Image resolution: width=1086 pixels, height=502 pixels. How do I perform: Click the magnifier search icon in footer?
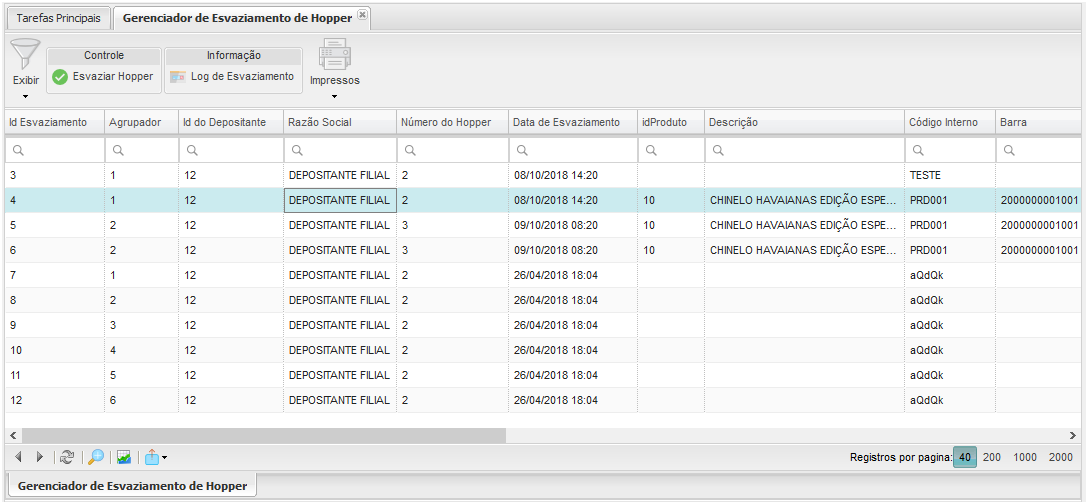coord(96,456)
